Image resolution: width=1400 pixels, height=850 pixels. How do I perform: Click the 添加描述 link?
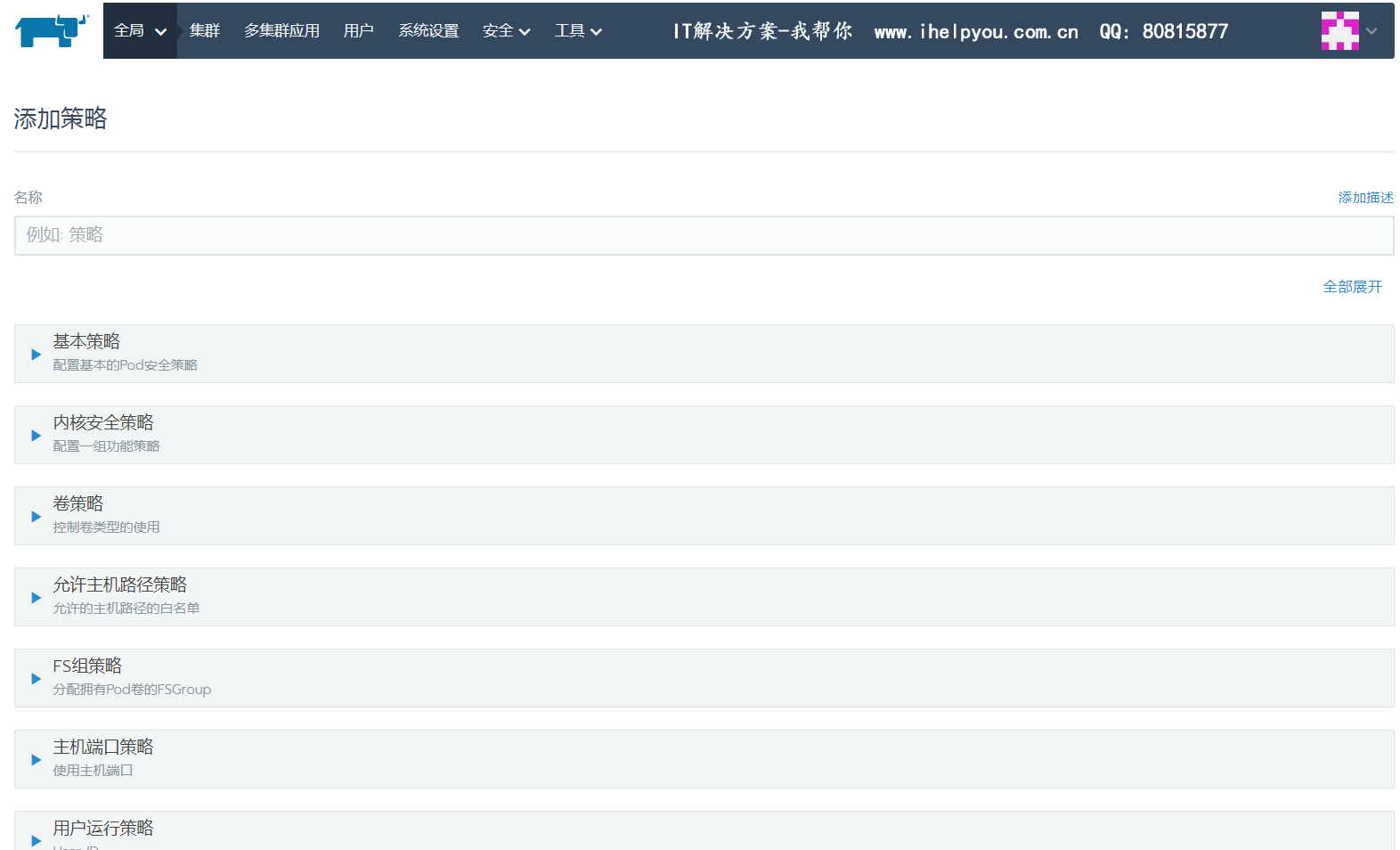(1365, 198)
